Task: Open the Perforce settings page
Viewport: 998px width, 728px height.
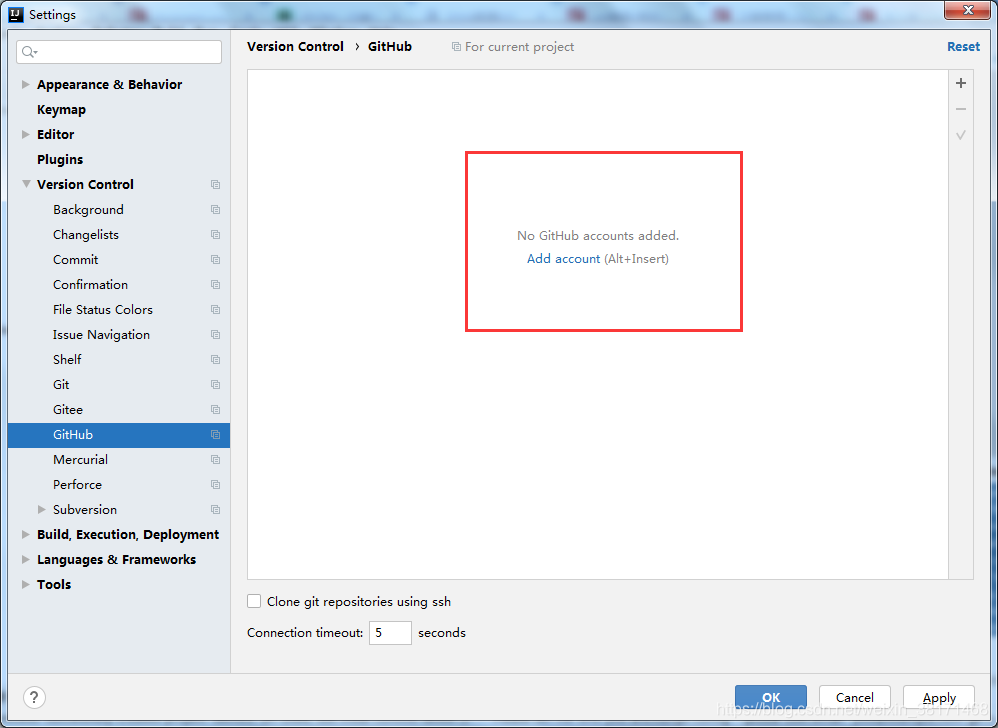Action: click(78, 484)
